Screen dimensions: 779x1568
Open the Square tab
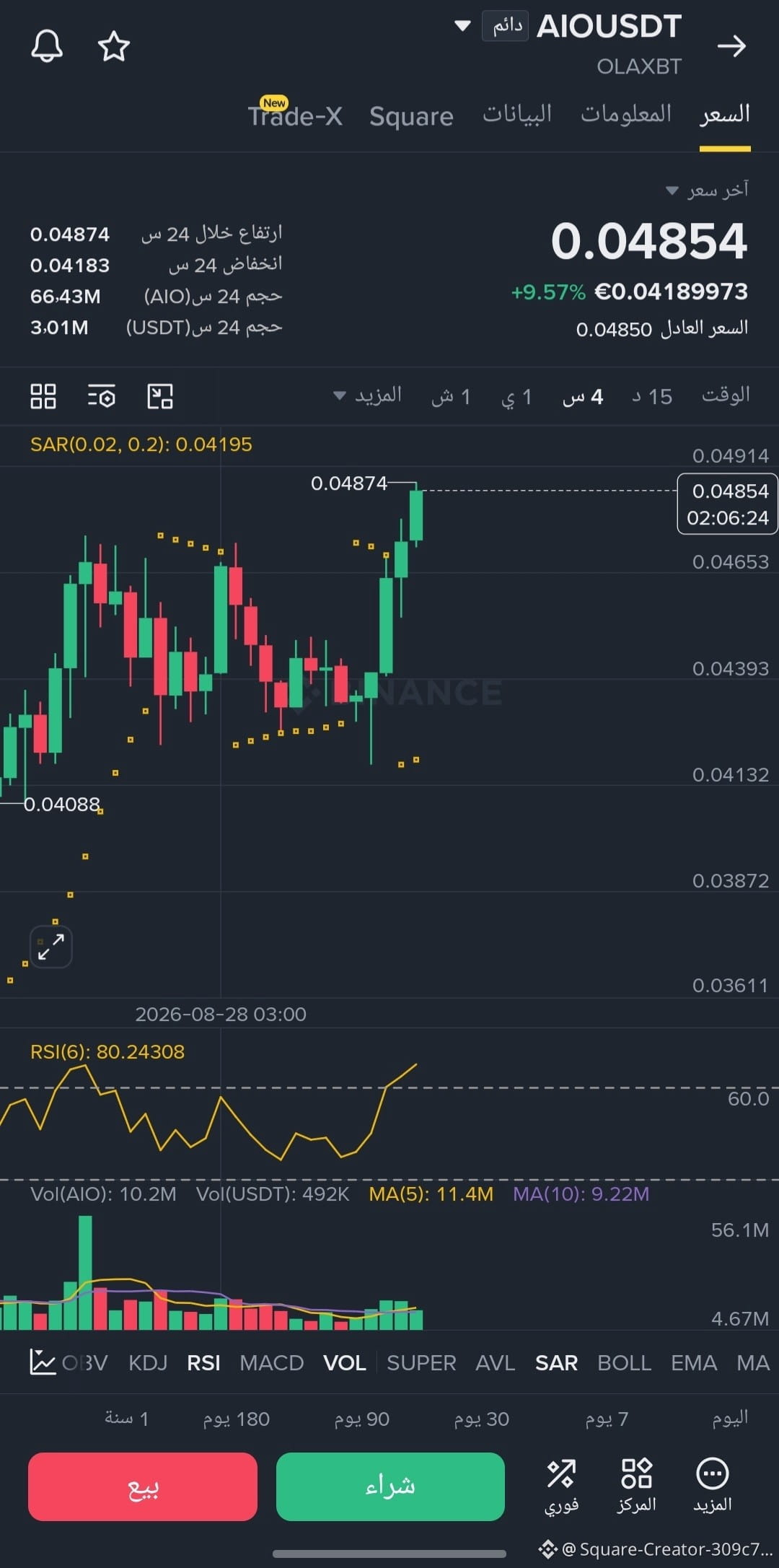pyautogui.click(x=411, y=116)
